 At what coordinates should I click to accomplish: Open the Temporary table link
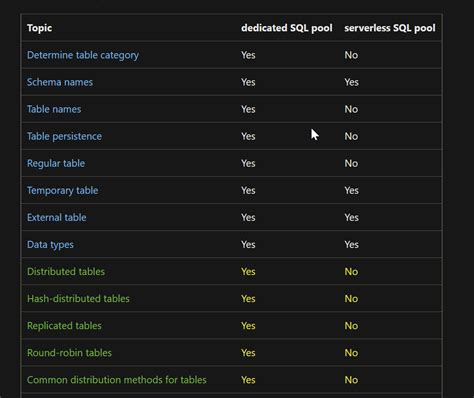(x=62, y=190)
